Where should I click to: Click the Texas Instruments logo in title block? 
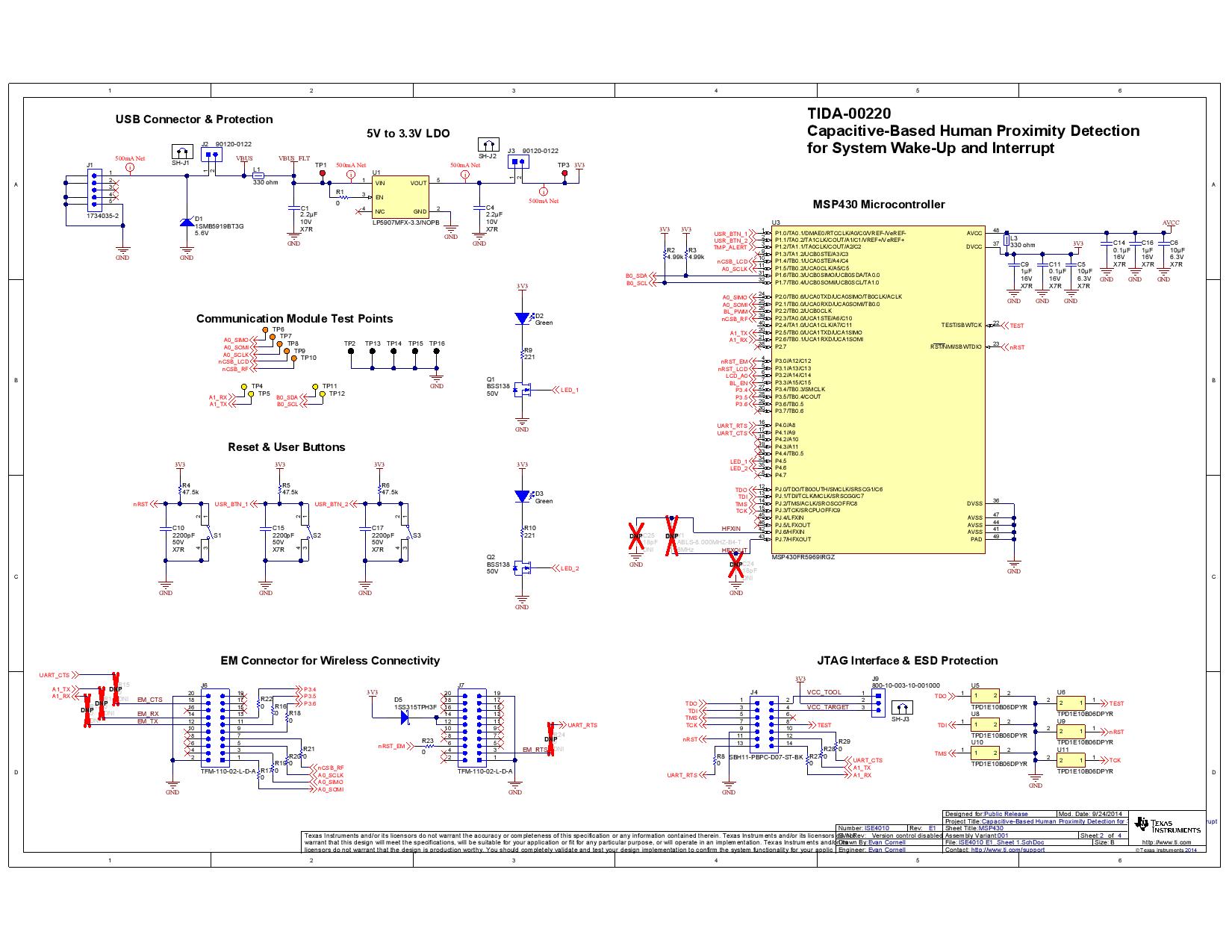click(x=1167, y=825)
